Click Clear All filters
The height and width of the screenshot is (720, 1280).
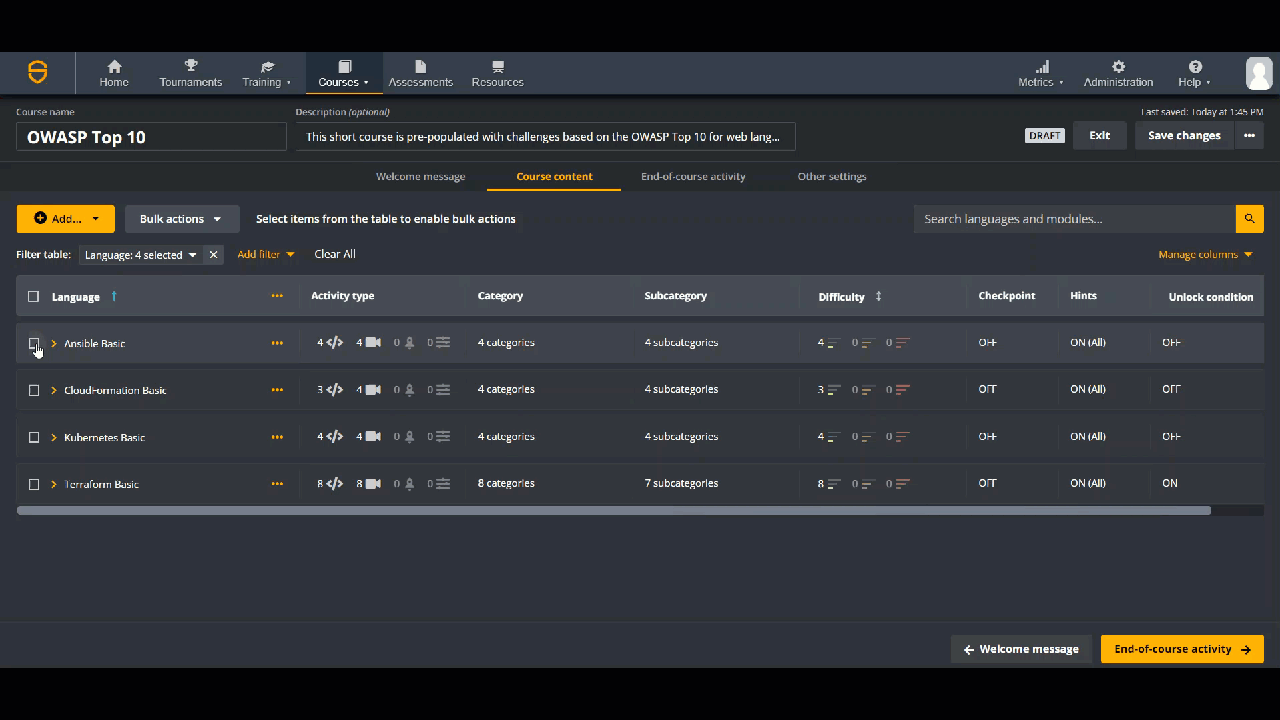pos(335,254)
